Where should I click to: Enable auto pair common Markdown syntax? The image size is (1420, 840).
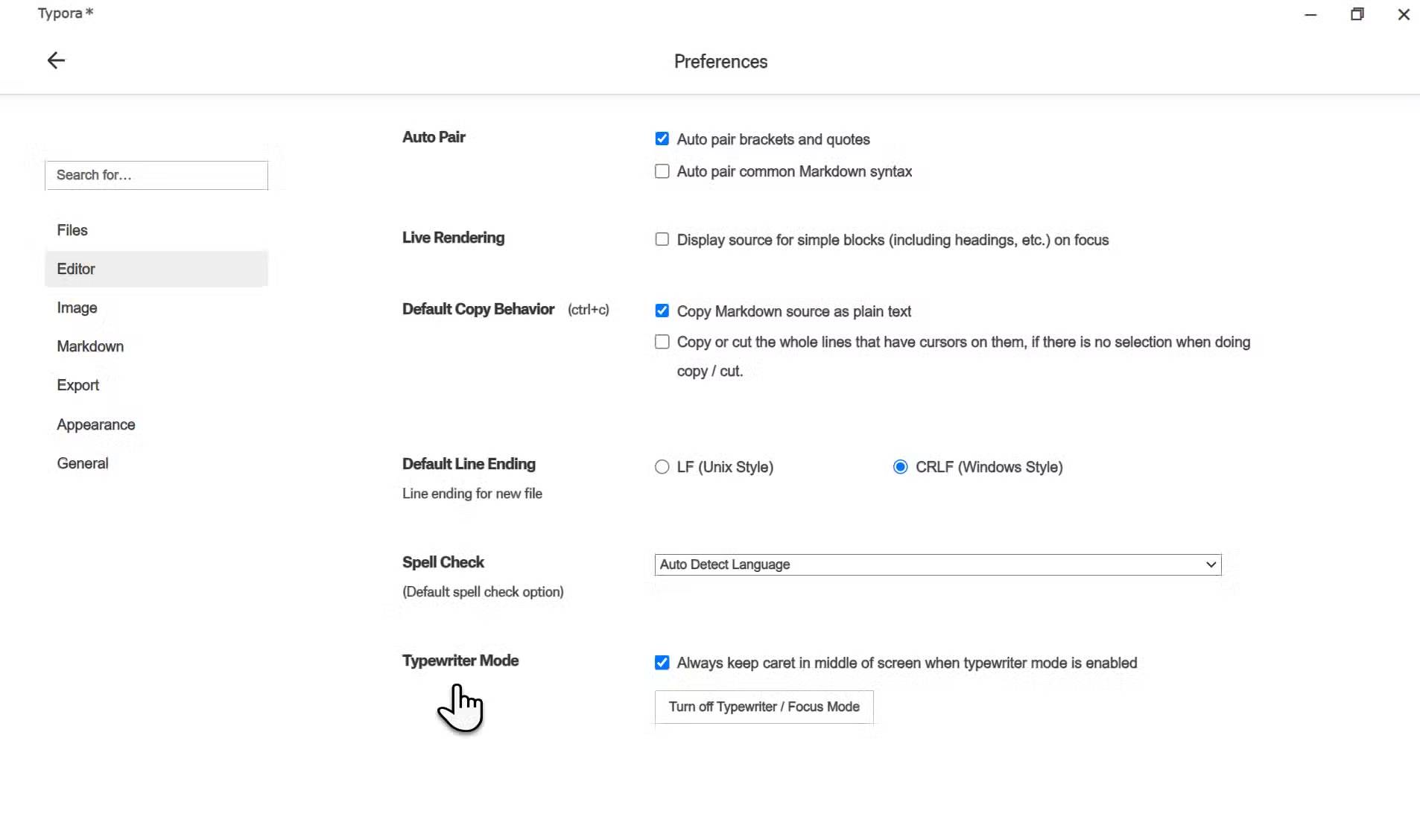[x=662, y=171]
